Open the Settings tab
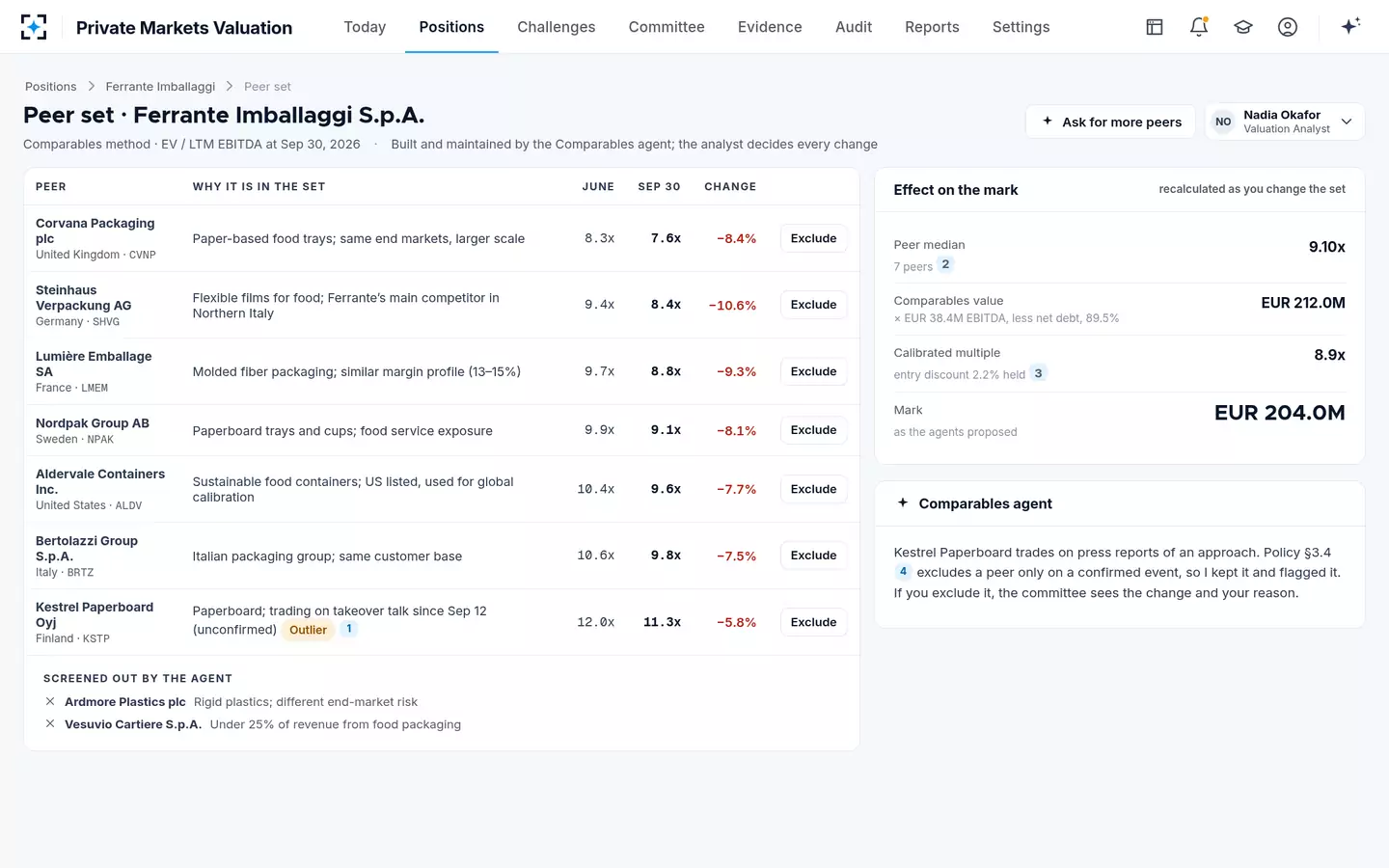Screen dimensions: 1389x868 pyautogui.click(x=1021, y=27)
